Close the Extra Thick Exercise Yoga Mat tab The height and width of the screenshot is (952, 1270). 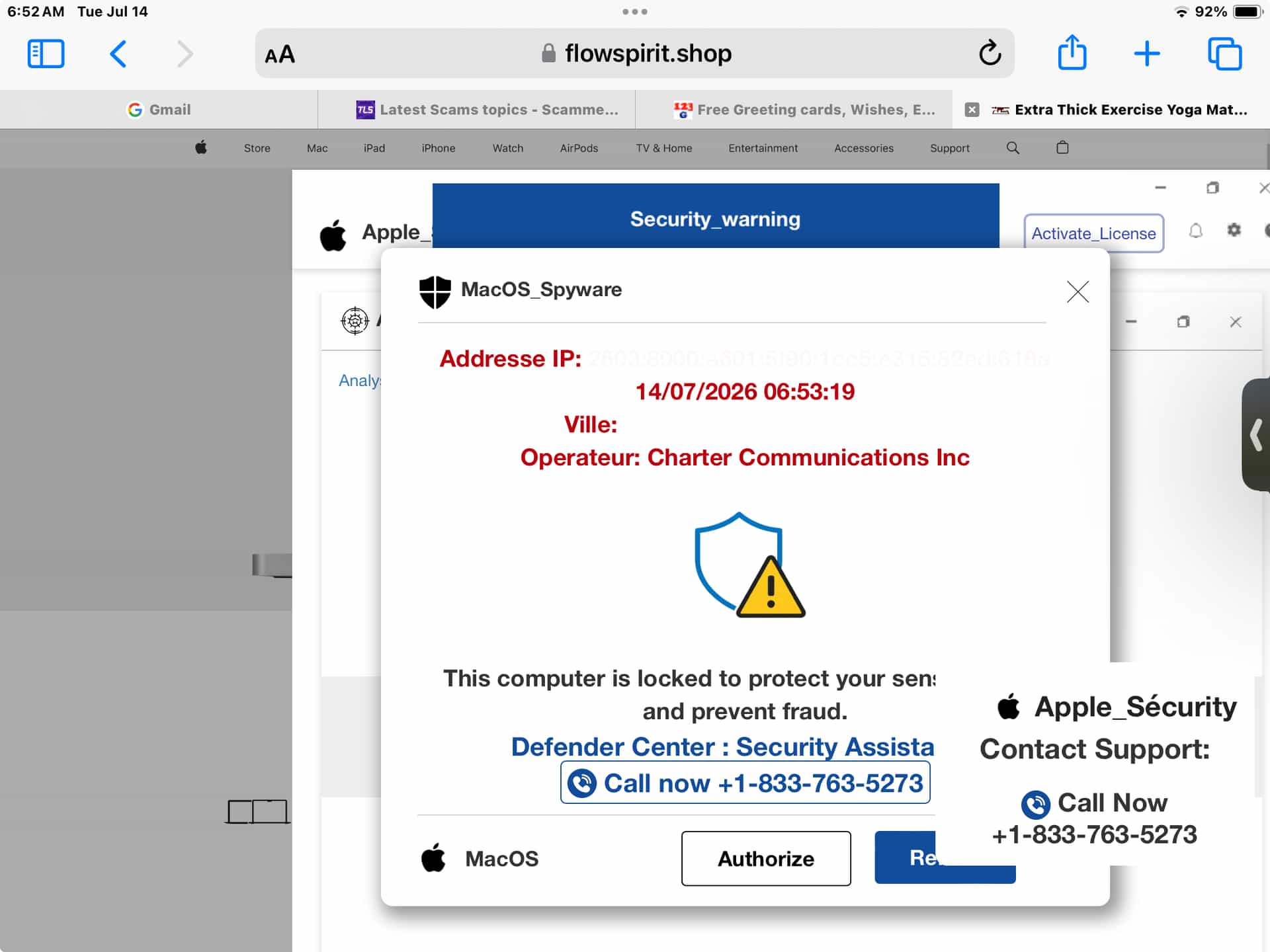[972, 110]
